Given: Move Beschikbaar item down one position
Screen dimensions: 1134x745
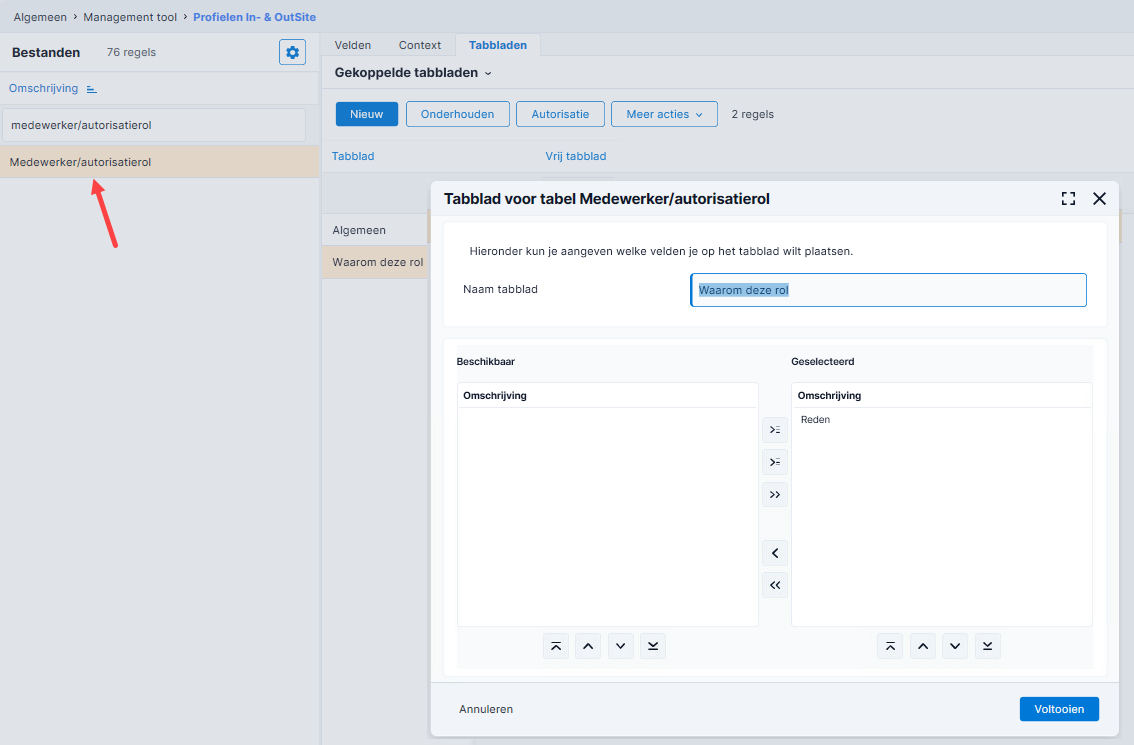Looking at the screenshot, I should pyautogui.click(x=621, y=646).
